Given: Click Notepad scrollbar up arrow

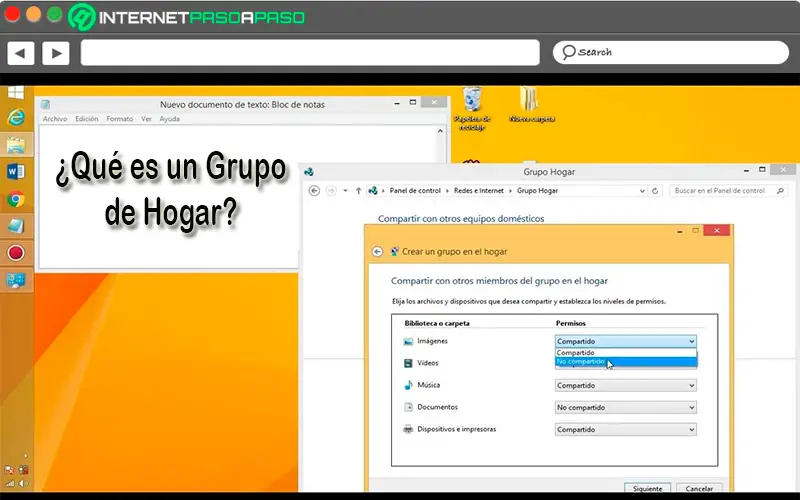Looking at the screenshot, I should coord(440,131).
